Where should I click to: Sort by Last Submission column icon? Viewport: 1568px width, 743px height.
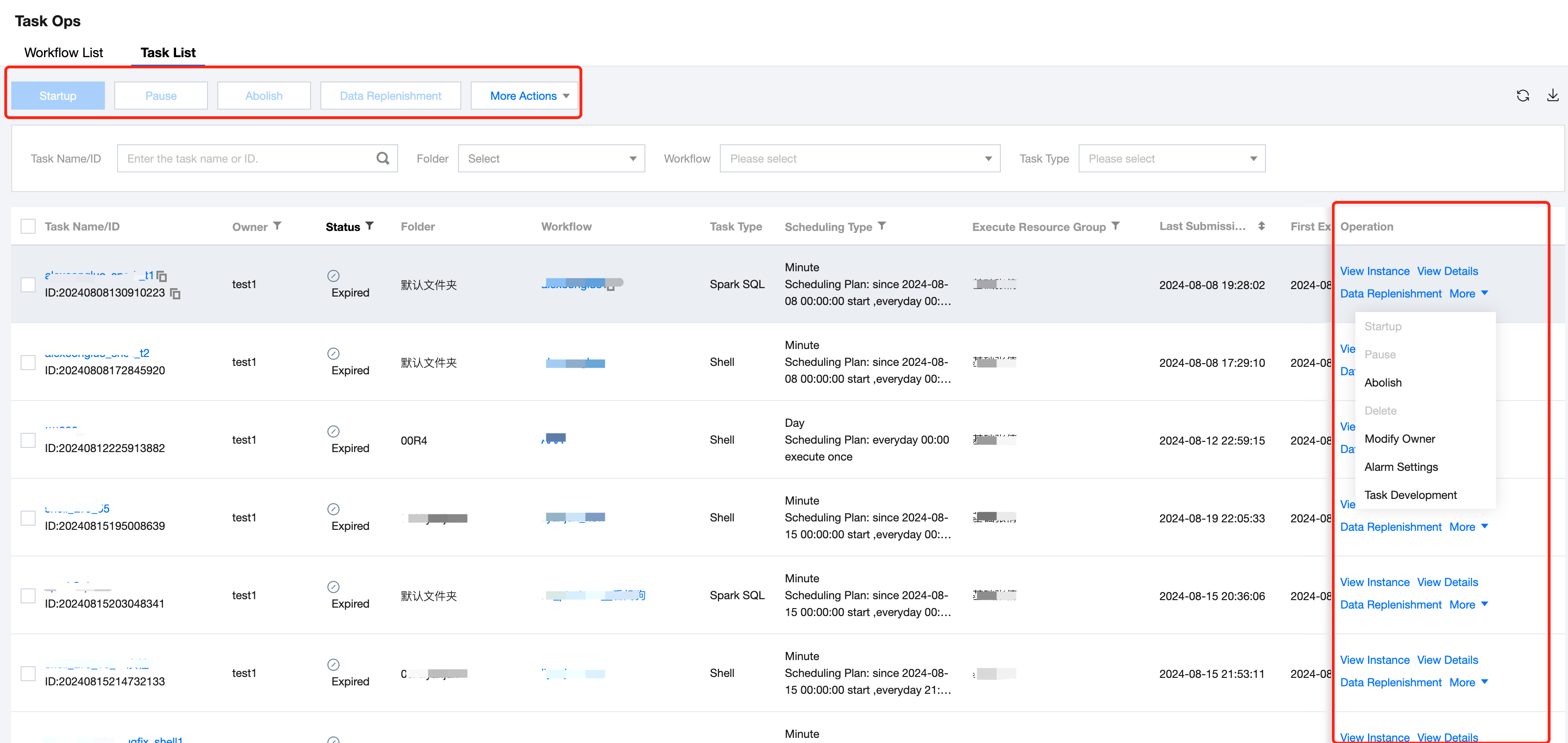click(1261, 226)
